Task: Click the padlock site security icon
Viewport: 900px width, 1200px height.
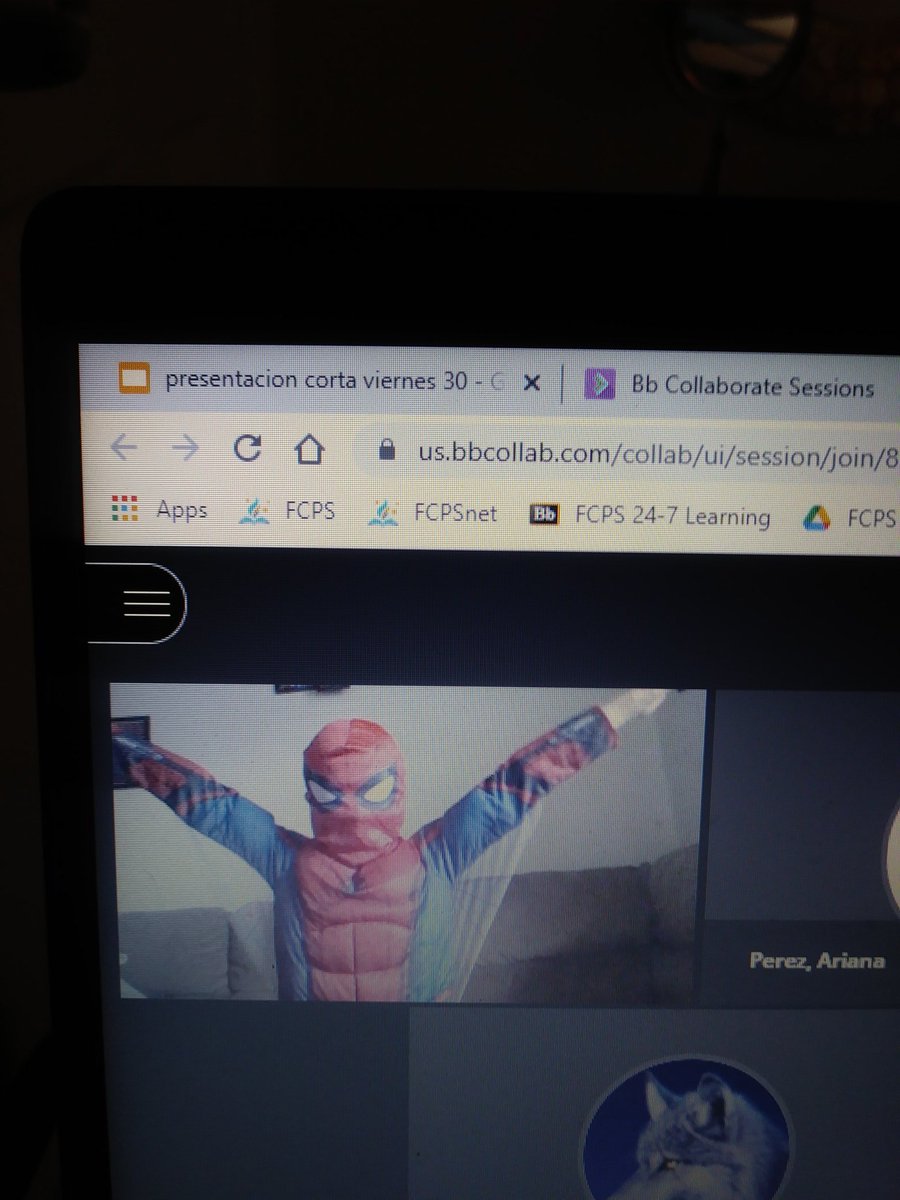Action: (x=387, y=451)
